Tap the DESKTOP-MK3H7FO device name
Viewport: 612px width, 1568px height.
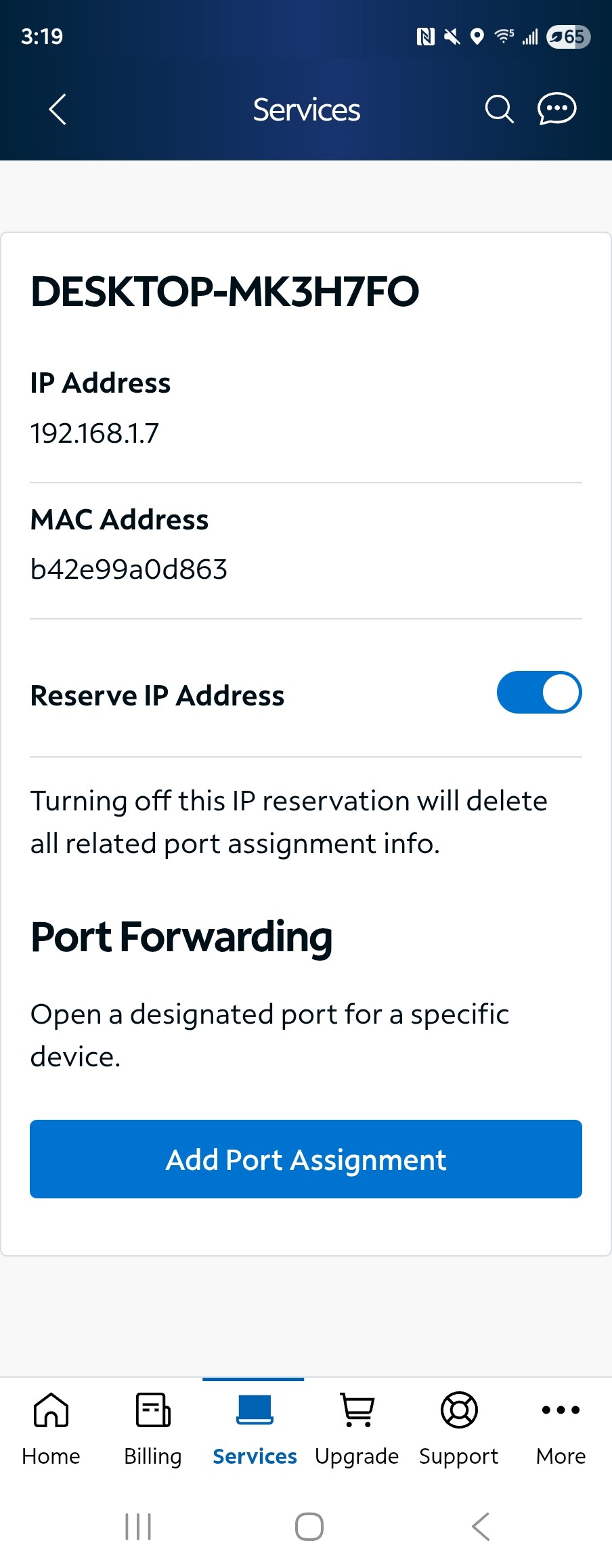tap(225, 291)
